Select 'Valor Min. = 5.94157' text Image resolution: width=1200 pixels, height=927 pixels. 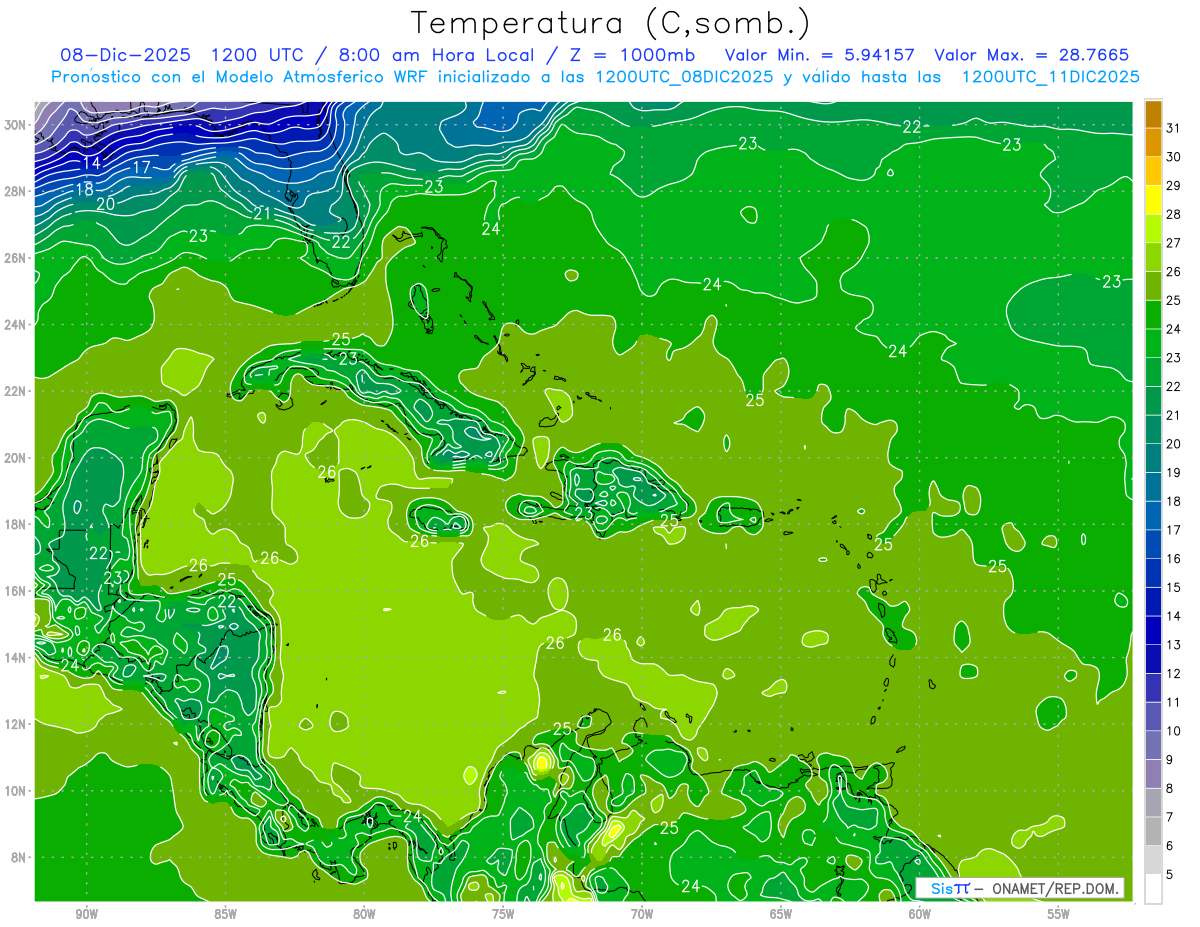coord(820,55)
